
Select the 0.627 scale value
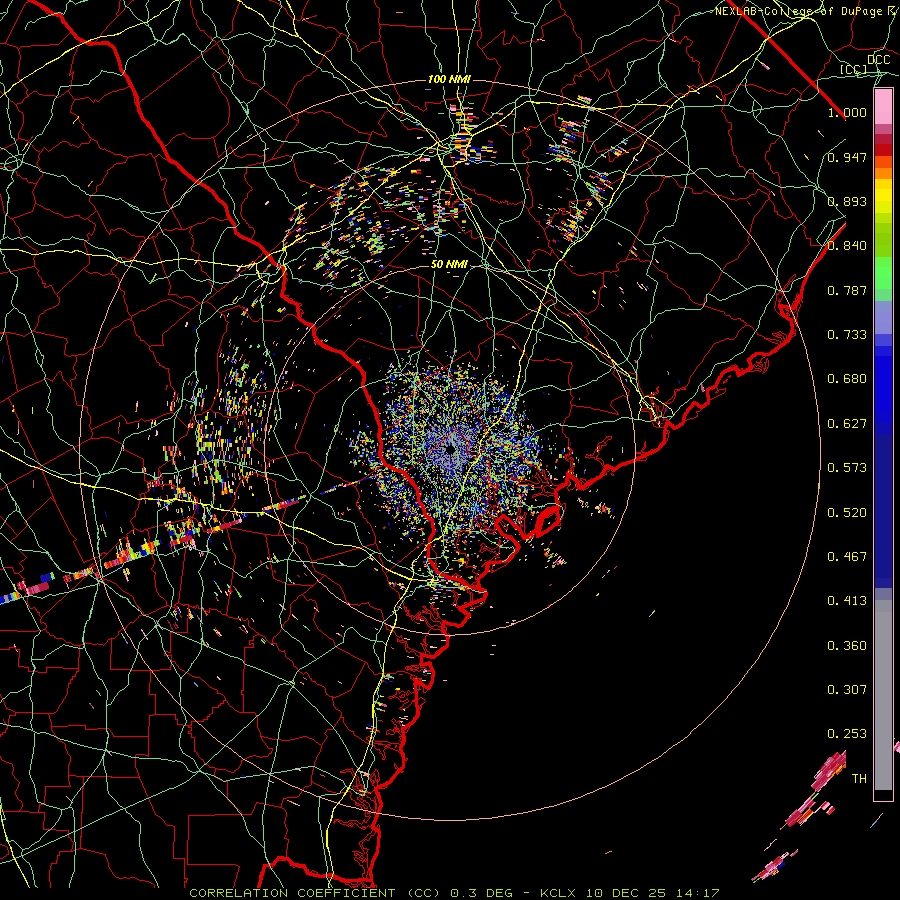coord(847,424)
